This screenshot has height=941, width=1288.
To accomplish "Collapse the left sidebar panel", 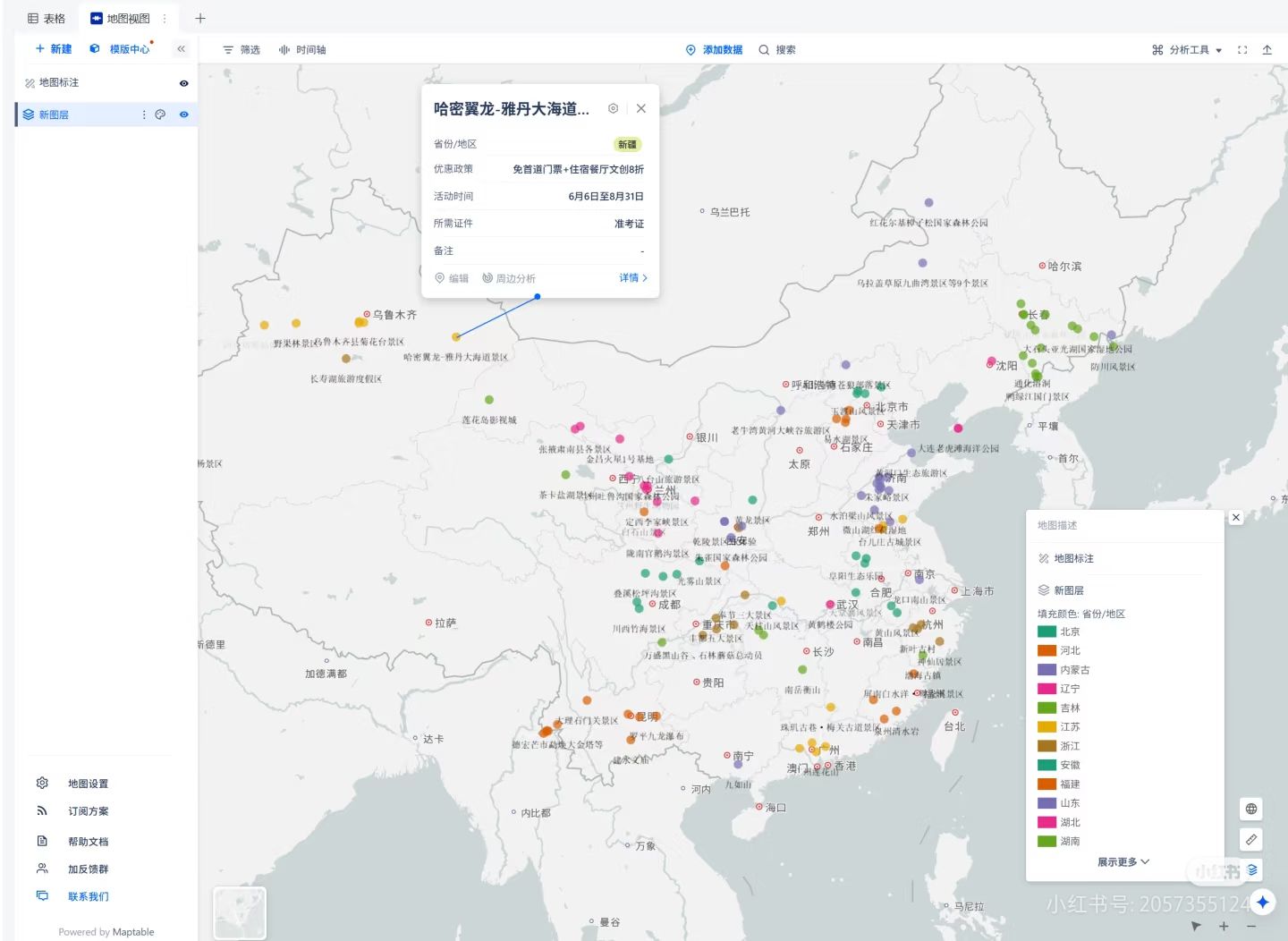I will [x=181, y=49].
